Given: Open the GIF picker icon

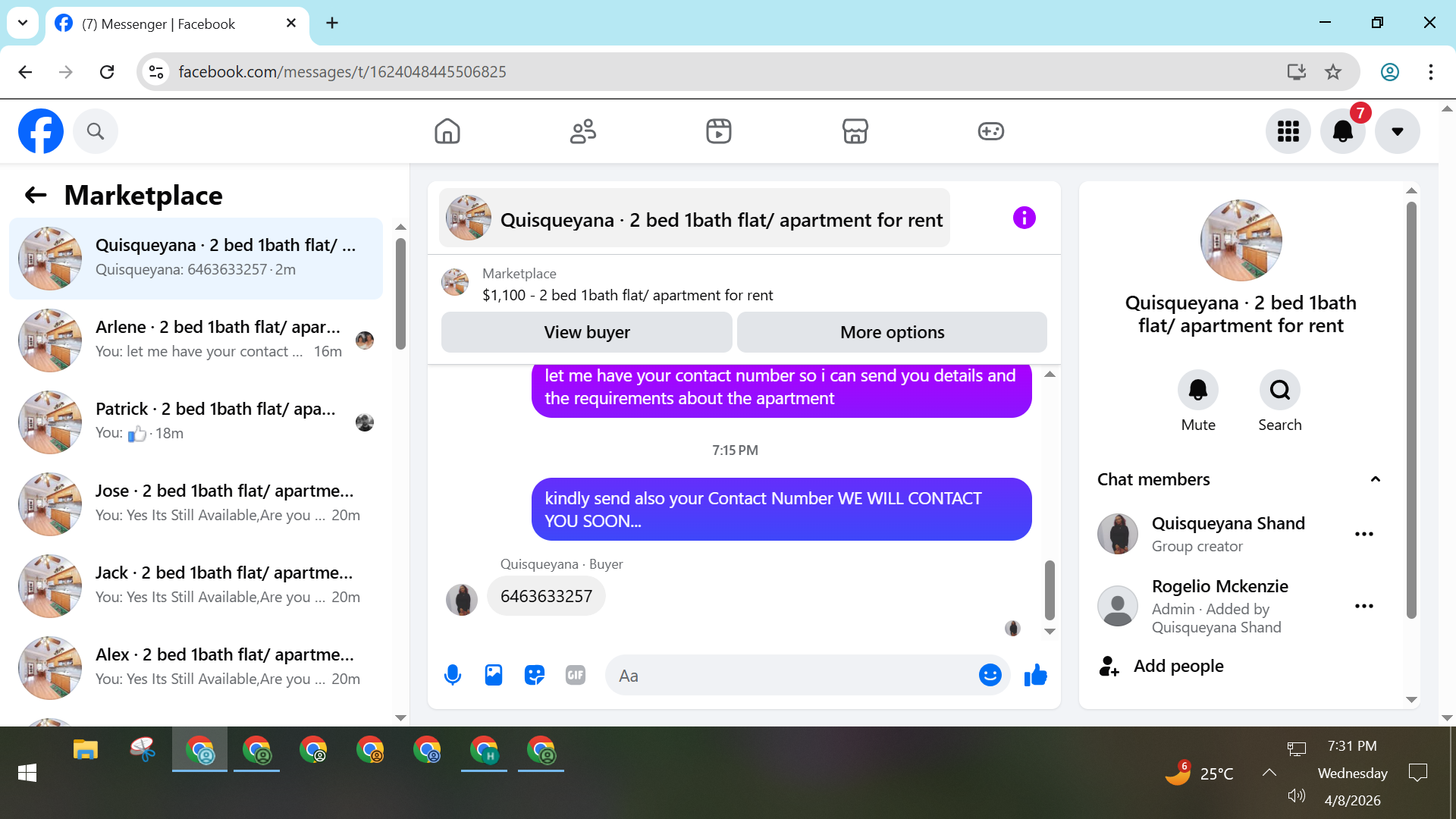Looking at the screenshot, I should coord(576,675).
